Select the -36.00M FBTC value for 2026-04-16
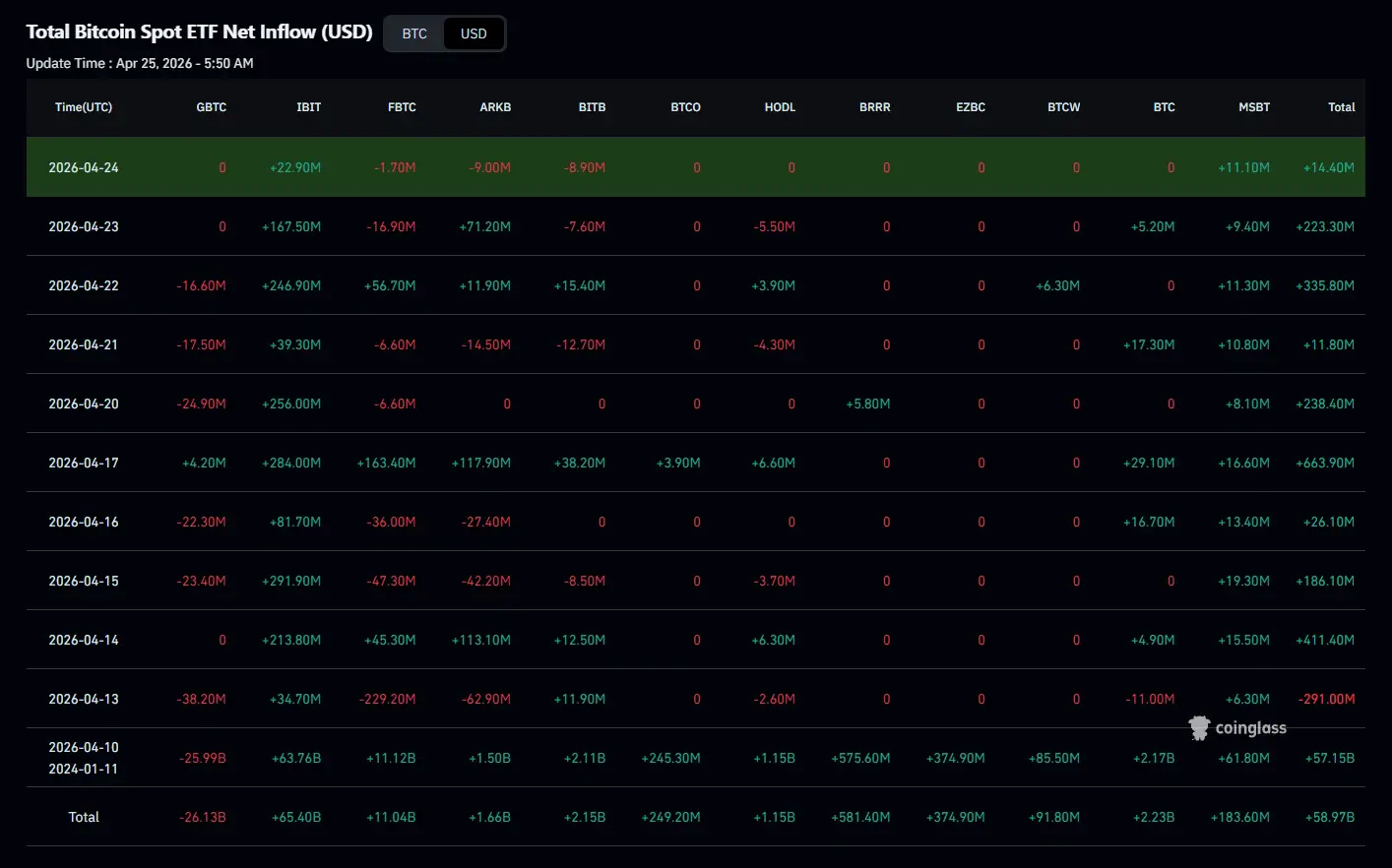The height and width of the screenshot is (868, 1392). pyautogui.click(x=391, y=522)
